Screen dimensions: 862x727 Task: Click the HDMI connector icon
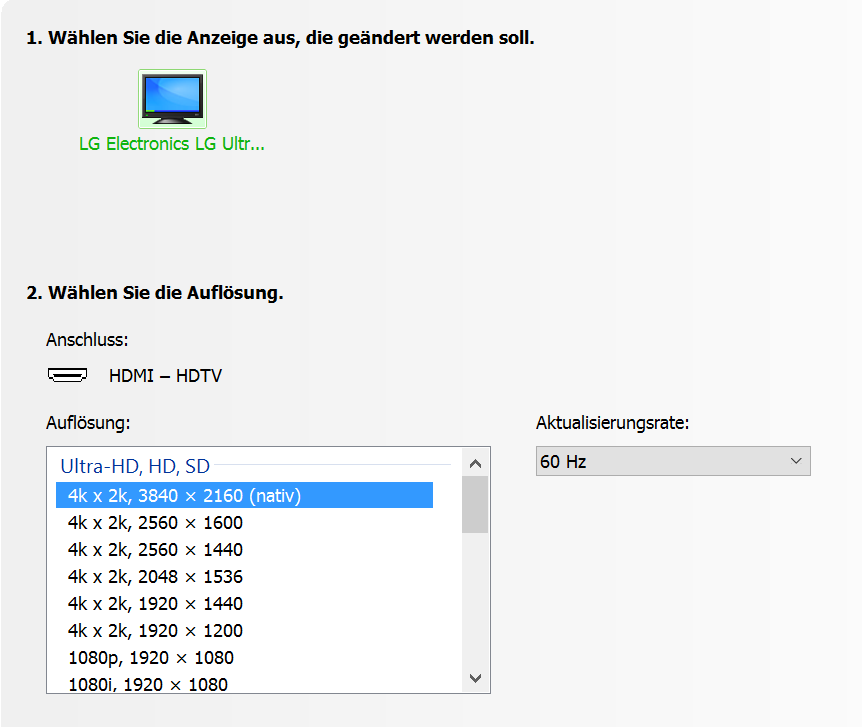(x=68, y=375)
